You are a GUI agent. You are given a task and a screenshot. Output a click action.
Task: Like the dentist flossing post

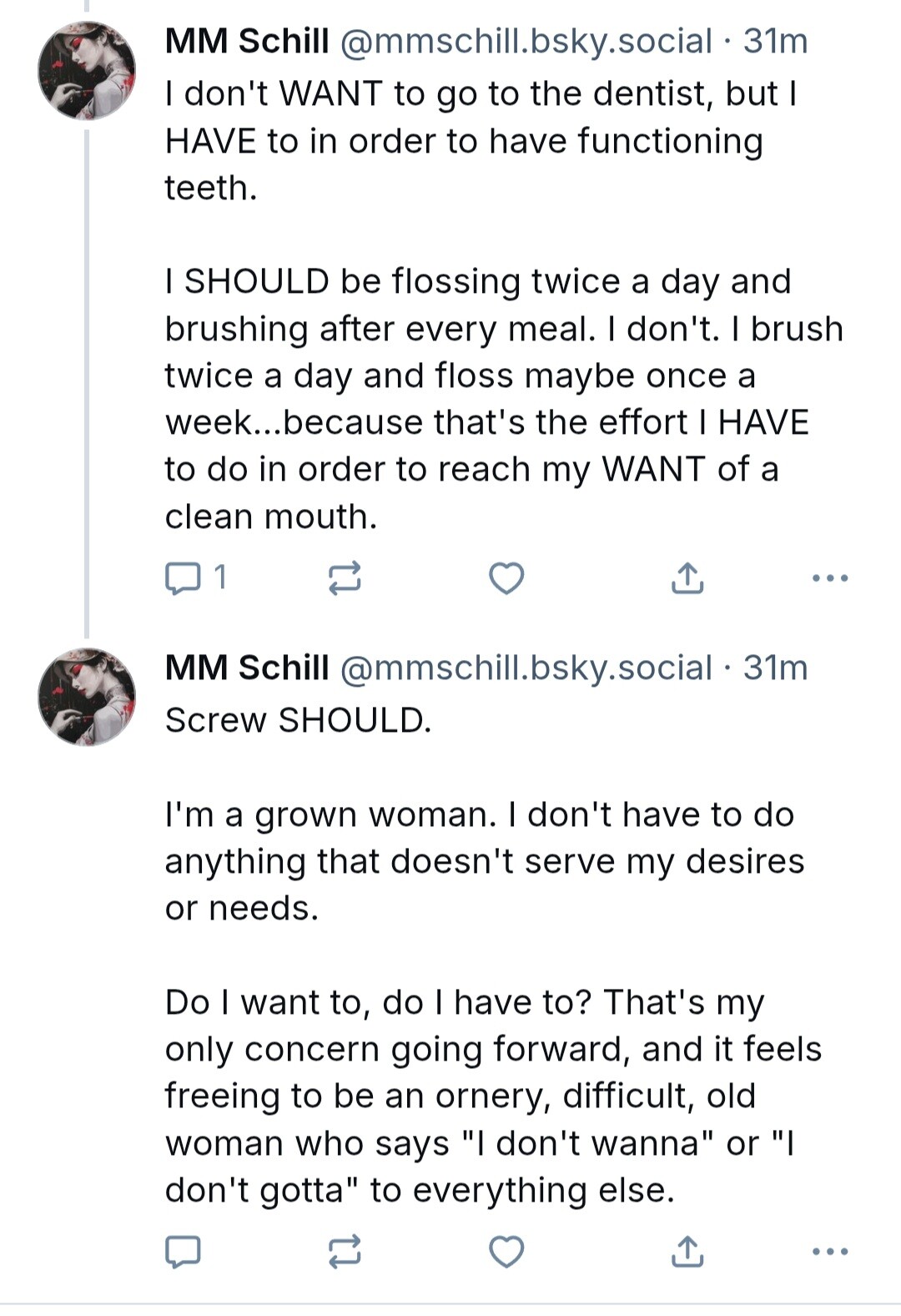[506, 577]
